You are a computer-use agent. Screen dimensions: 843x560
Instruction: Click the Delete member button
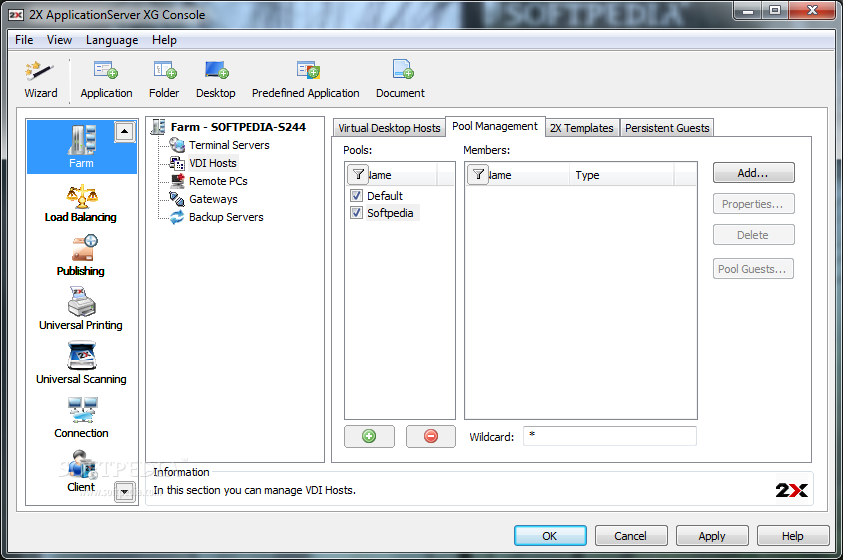click(753, 235)
